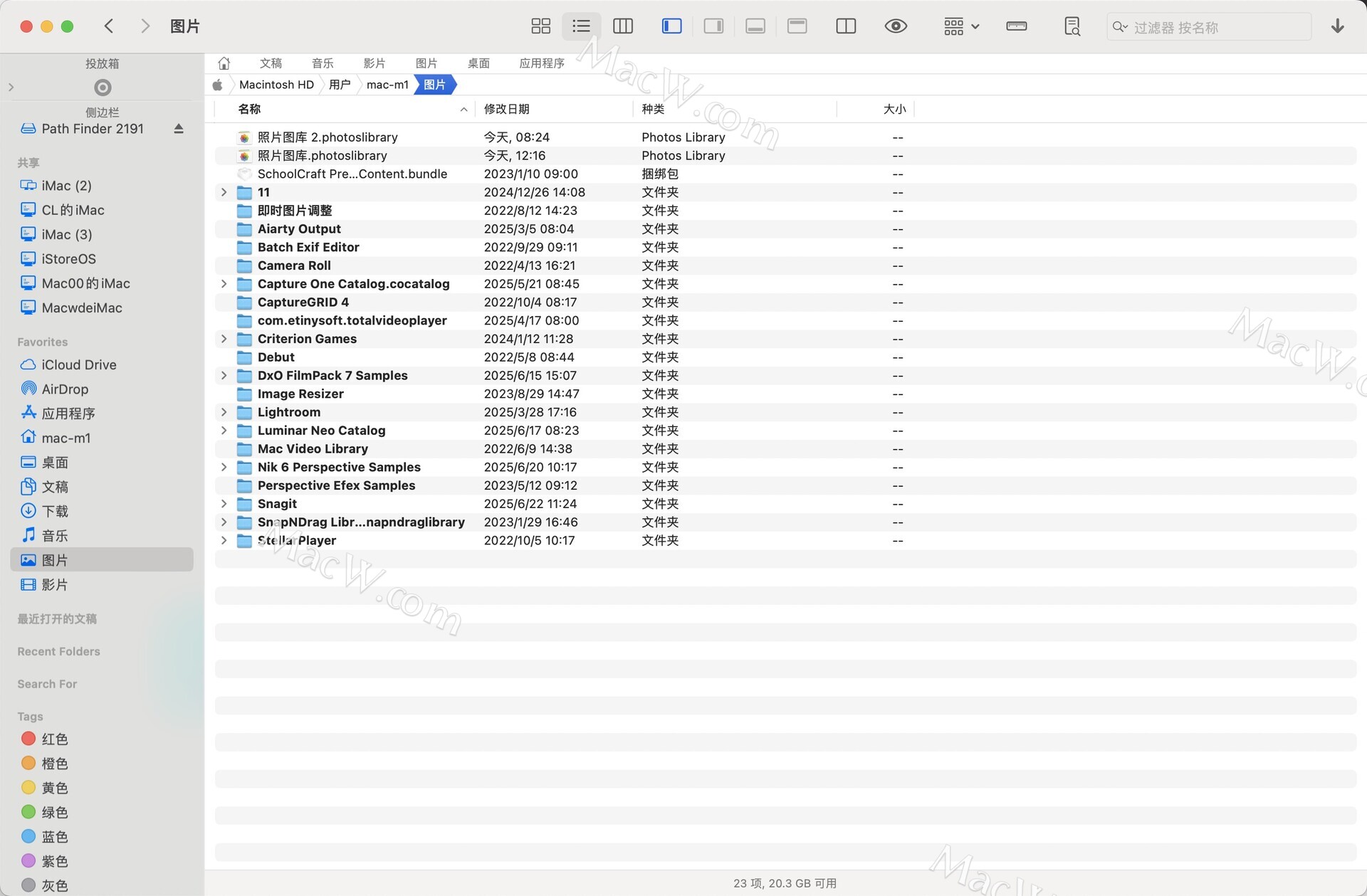Viewport: 1367px width, 896px height.
Task: Expand the sidebar drop stack chevron
Action: (x=11, y=88)
